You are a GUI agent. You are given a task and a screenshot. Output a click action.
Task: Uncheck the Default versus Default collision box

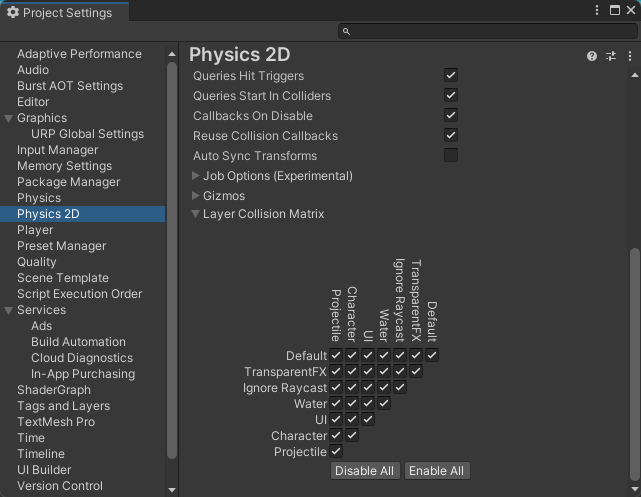432,355
